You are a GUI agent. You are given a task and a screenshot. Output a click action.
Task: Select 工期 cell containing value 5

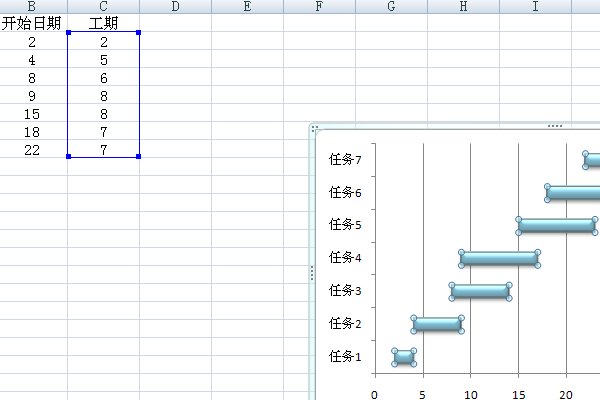[104, 60]
